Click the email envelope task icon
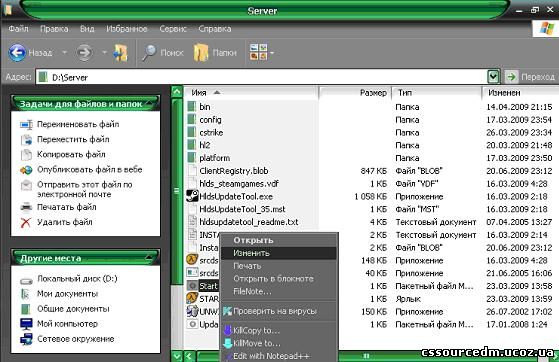This screenshot has height=362, width=559. coord(26,185)
